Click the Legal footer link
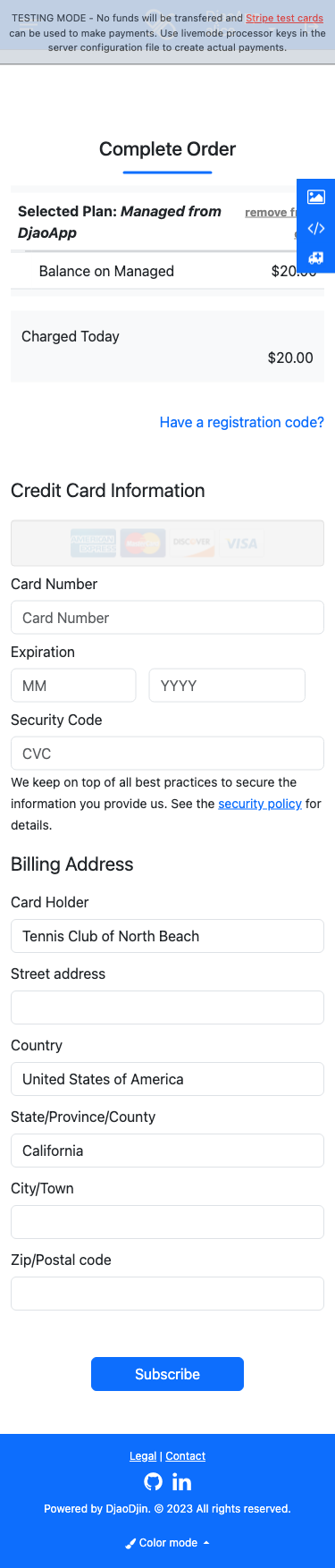Screen dimensions: 335x1568 point(143,1455)
